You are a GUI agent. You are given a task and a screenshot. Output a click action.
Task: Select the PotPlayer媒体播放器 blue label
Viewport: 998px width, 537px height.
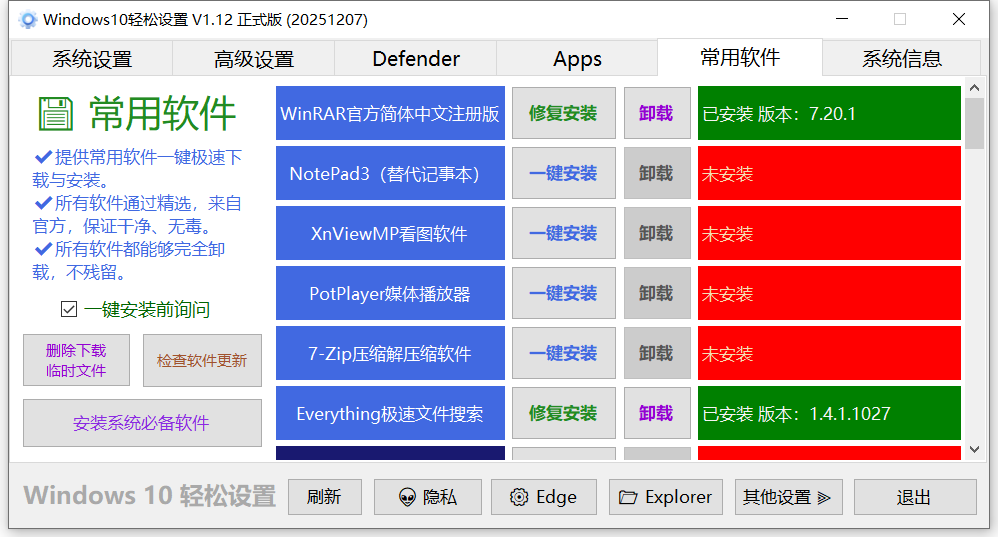pyautogui.click(x=390, y=293)
